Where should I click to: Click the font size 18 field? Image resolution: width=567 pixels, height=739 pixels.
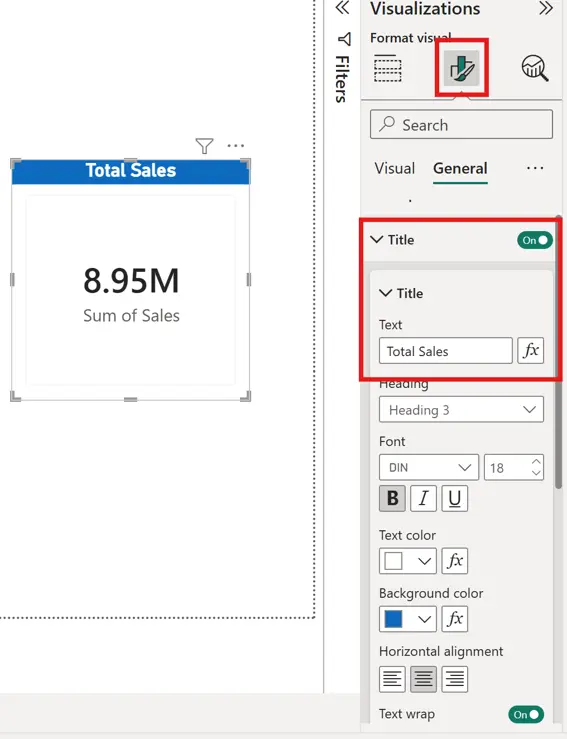[x=514, y=468]
